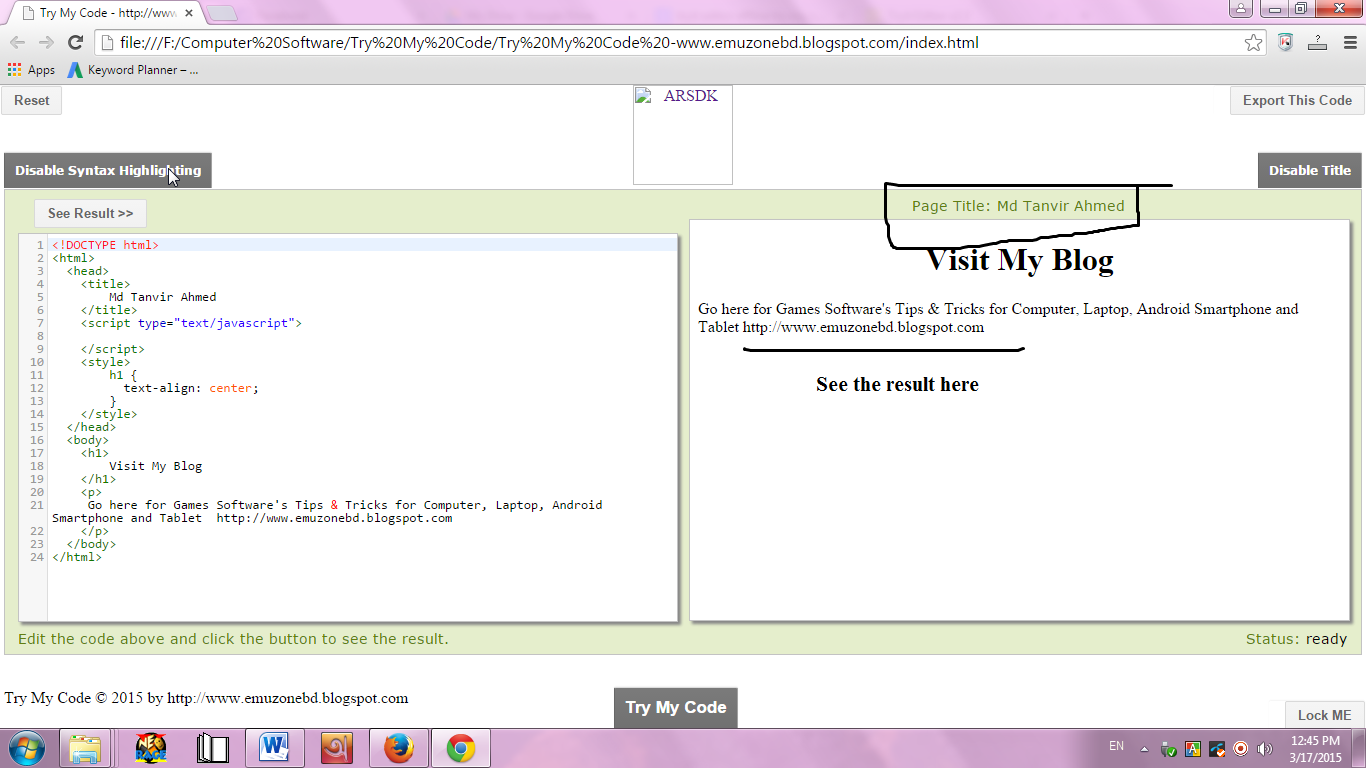Screen dimensions: 1366x768
Task: Click the ARSDK broken image link
Action: (683, 135)
